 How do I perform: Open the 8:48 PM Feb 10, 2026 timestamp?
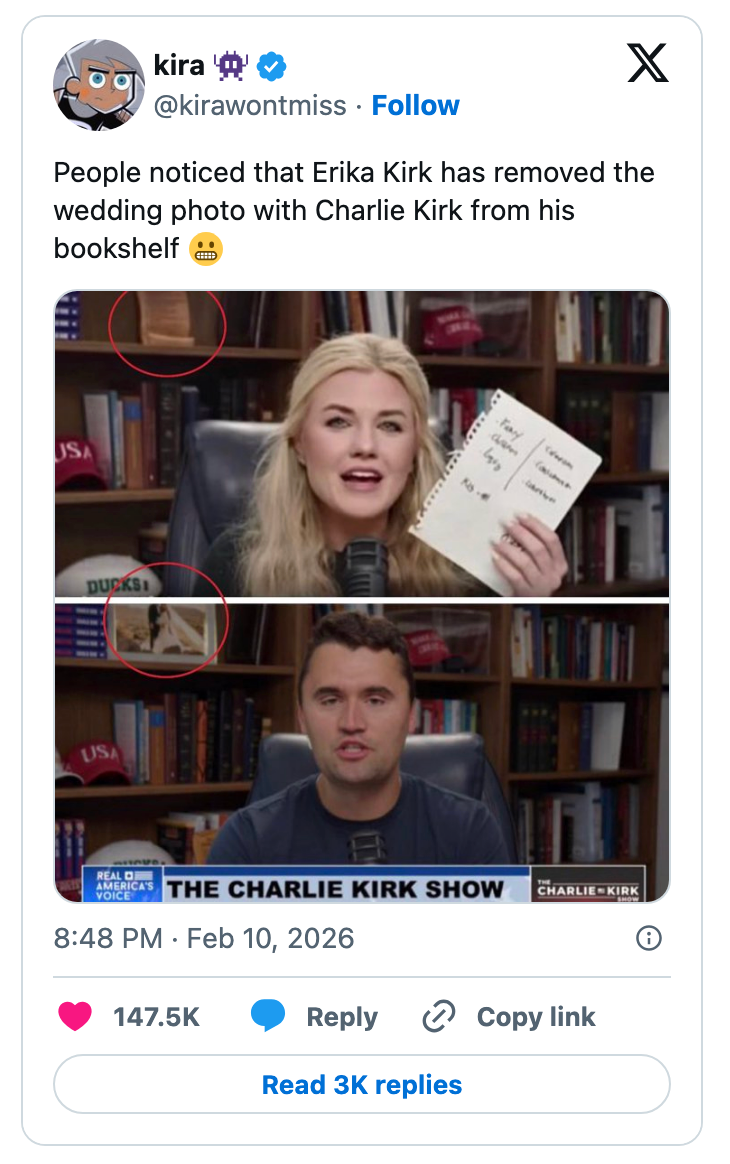[x=203, y=938]
